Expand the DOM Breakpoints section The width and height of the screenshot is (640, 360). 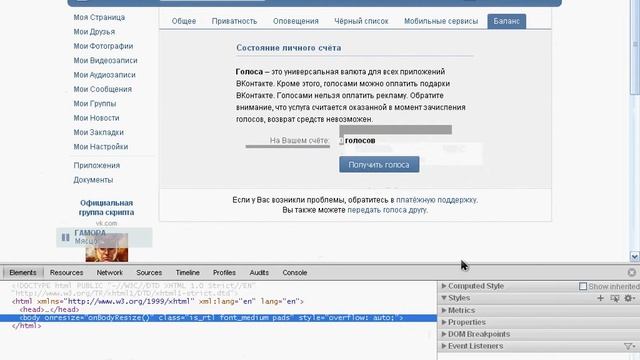(x=444, y=334)
